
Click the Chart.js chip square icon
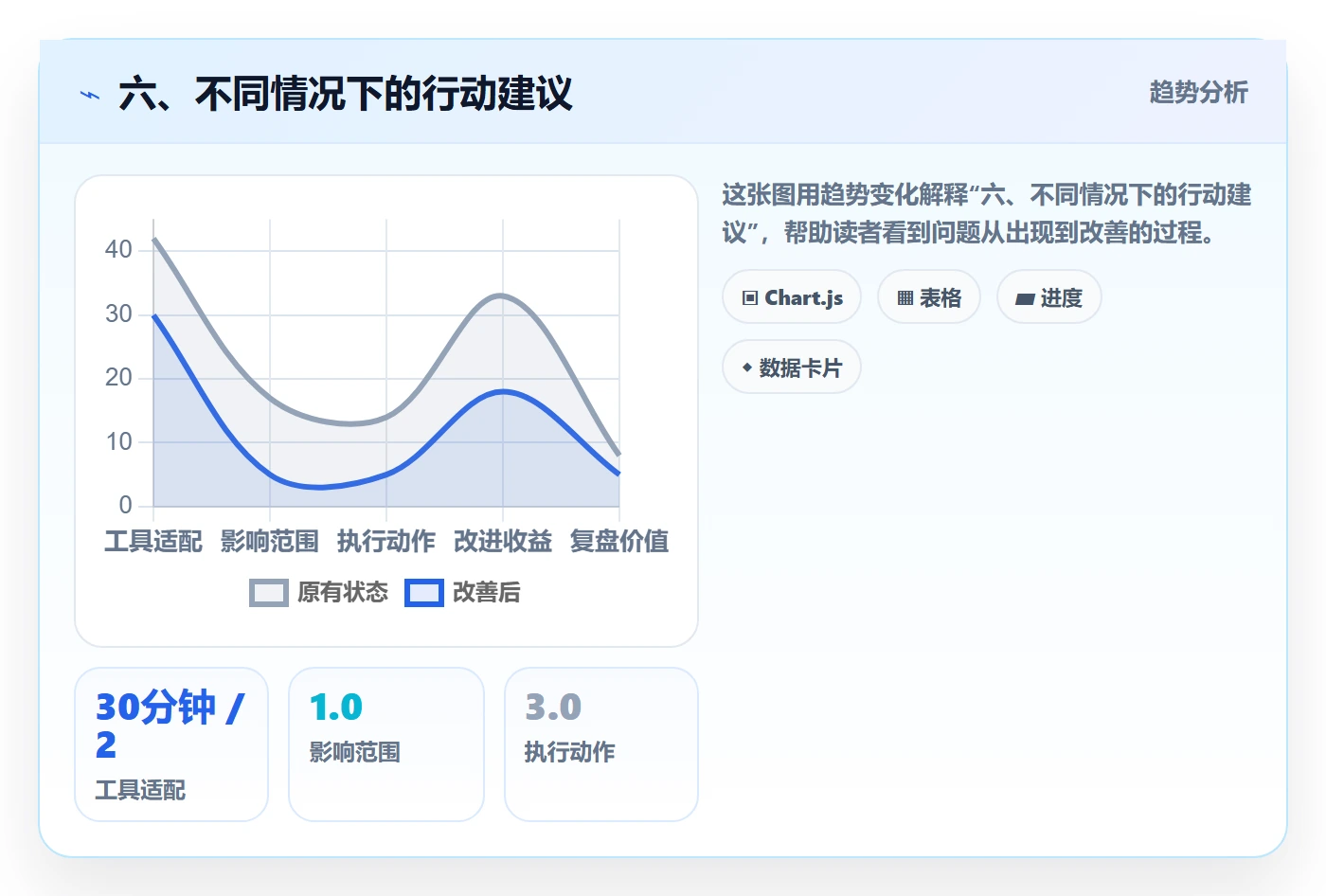(x=750, y=298)
